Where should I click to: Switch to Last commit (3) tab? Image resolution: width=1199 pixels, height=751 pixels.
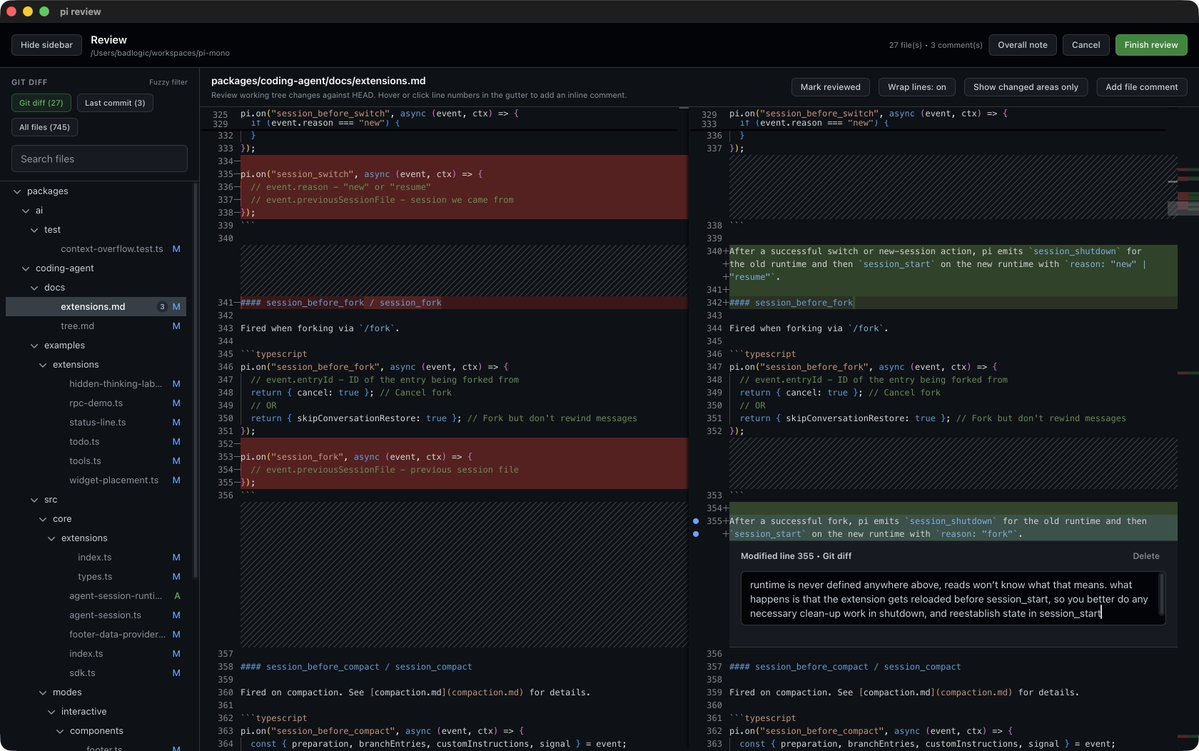115,102
